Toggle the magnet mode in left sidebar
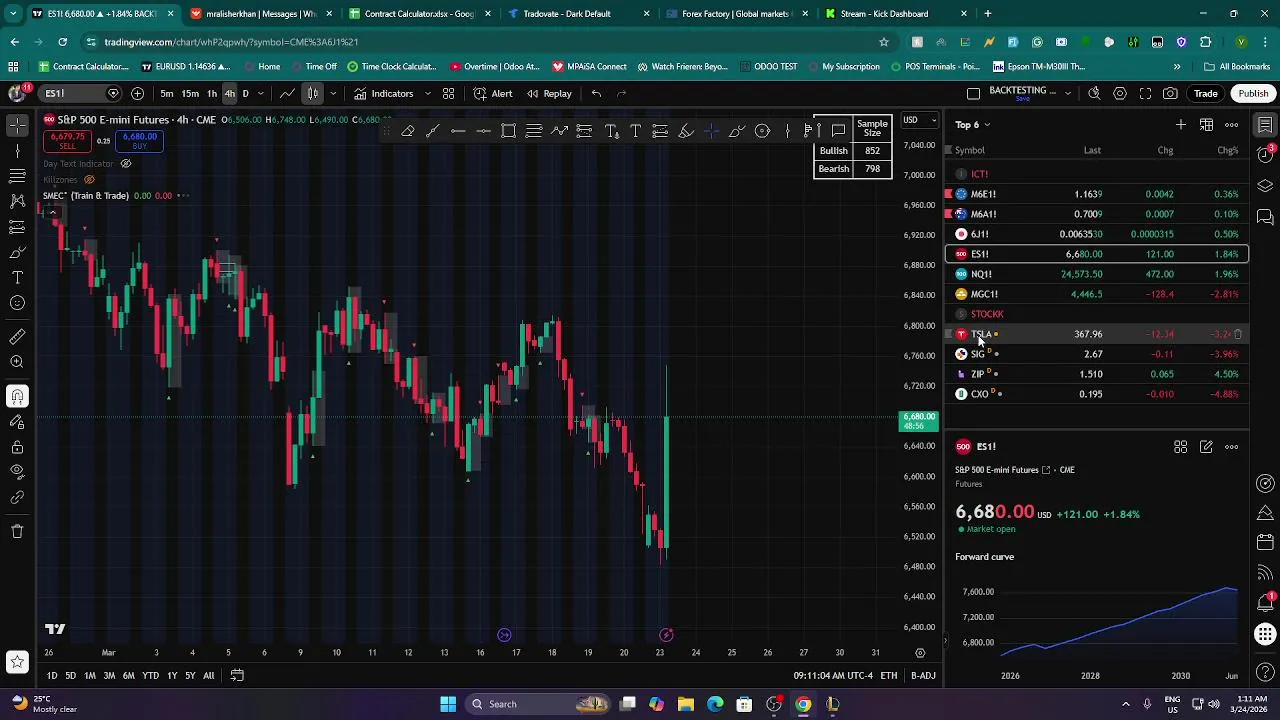This screenshot has height=720, width=1280. click(x=17, y=396)
